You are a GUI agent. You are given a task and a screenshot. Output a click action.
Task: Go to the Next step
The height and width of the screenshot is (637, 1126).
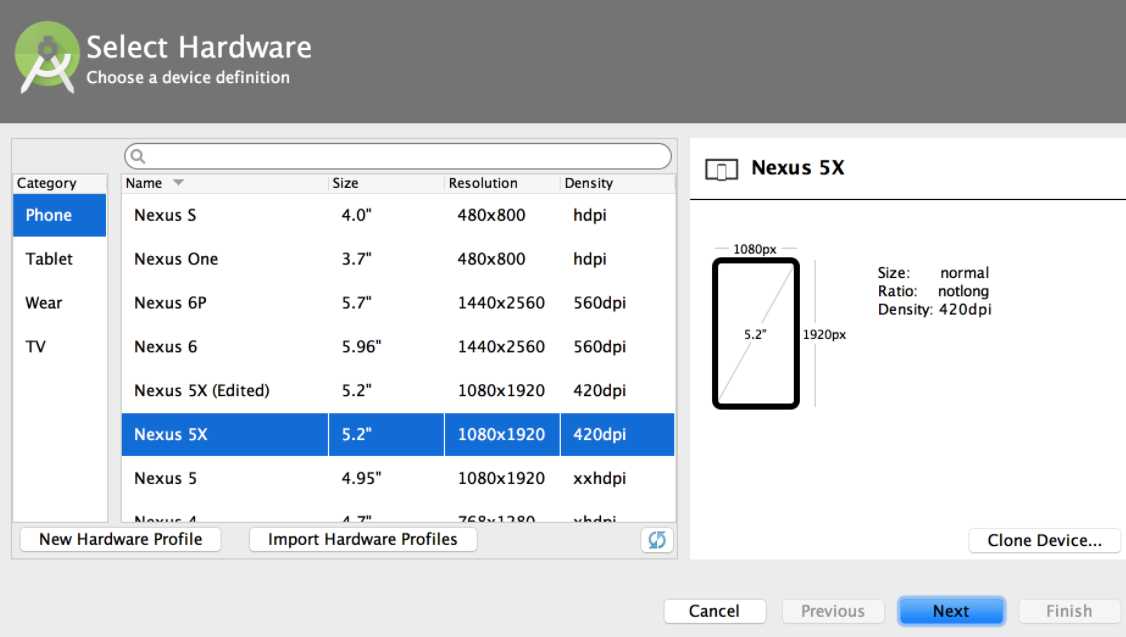tap(951, 611)
